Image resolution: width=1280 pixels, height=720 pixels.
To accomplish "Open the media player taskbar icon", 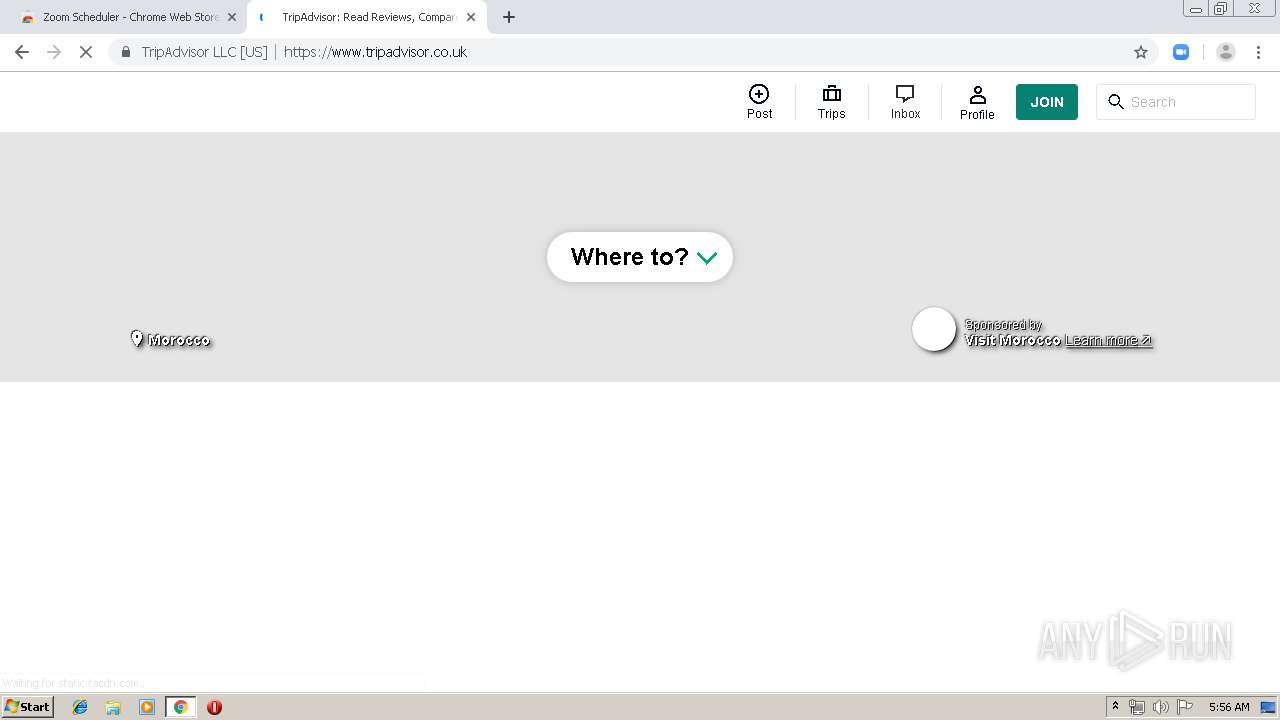I will [x=147, y=707].
